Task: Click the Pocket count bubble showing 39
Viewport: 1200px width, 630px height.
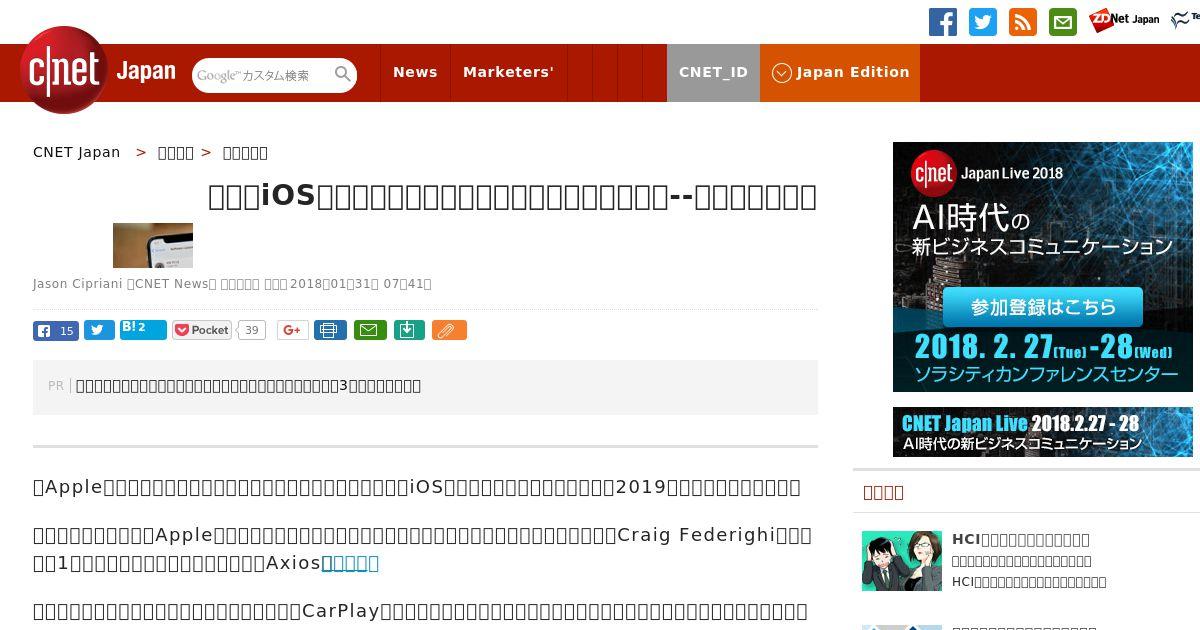Action: click(x=252, y=330)
